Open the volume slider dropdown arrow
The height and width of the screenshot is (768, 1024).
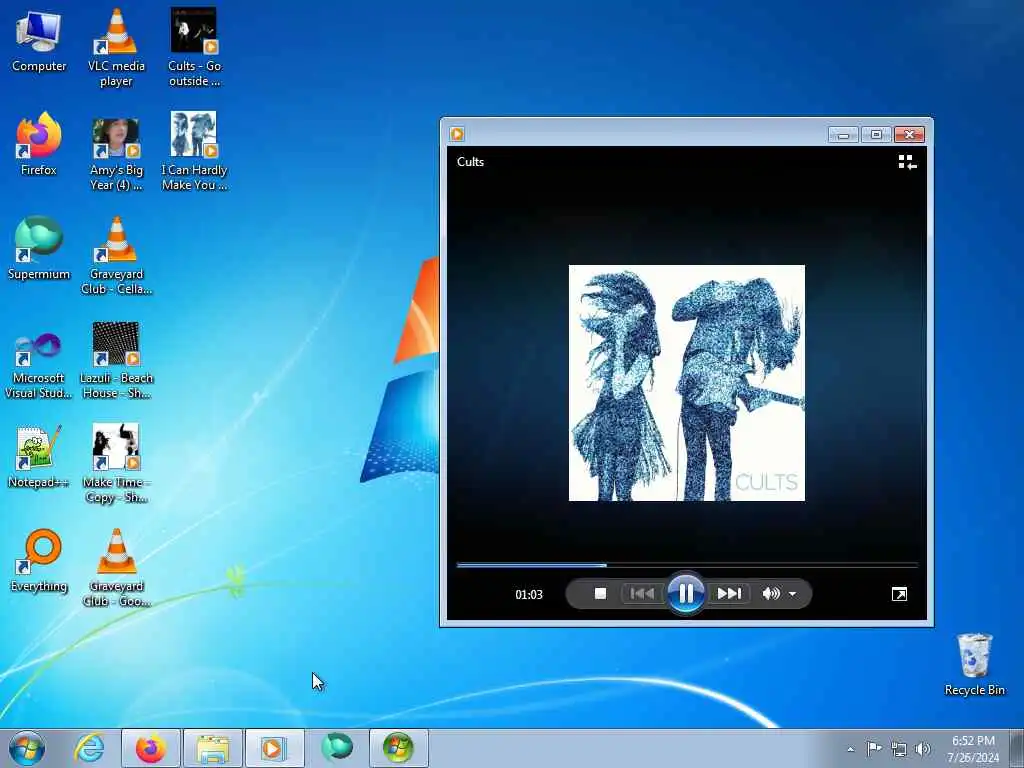coord(792,594)
